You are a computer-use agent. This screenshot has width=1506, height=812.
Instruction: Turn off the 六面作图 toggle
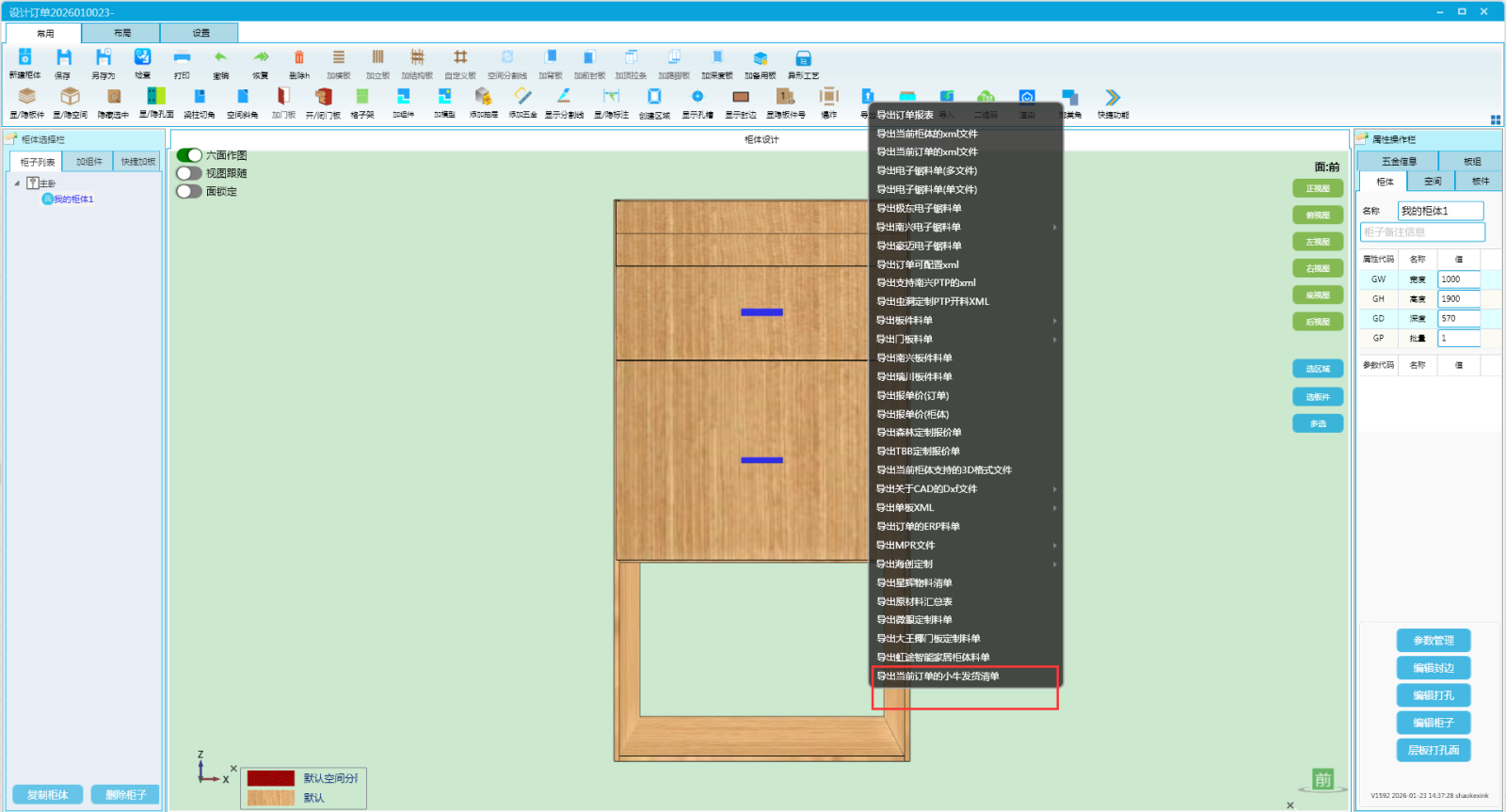pyautogui.click(x=189, y=155)
